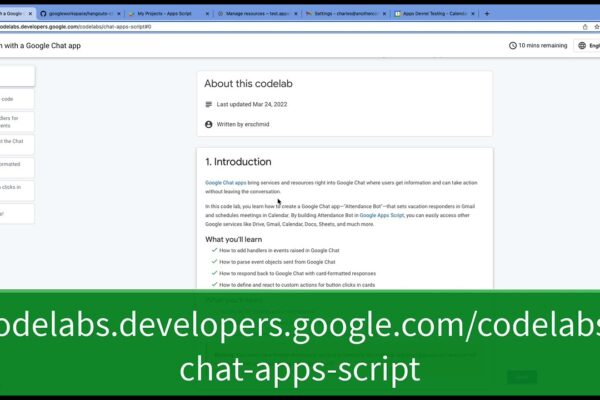The image size is (600, 400).
Task: Open the Google Apps Script link
Action: [x=382, y=216]
